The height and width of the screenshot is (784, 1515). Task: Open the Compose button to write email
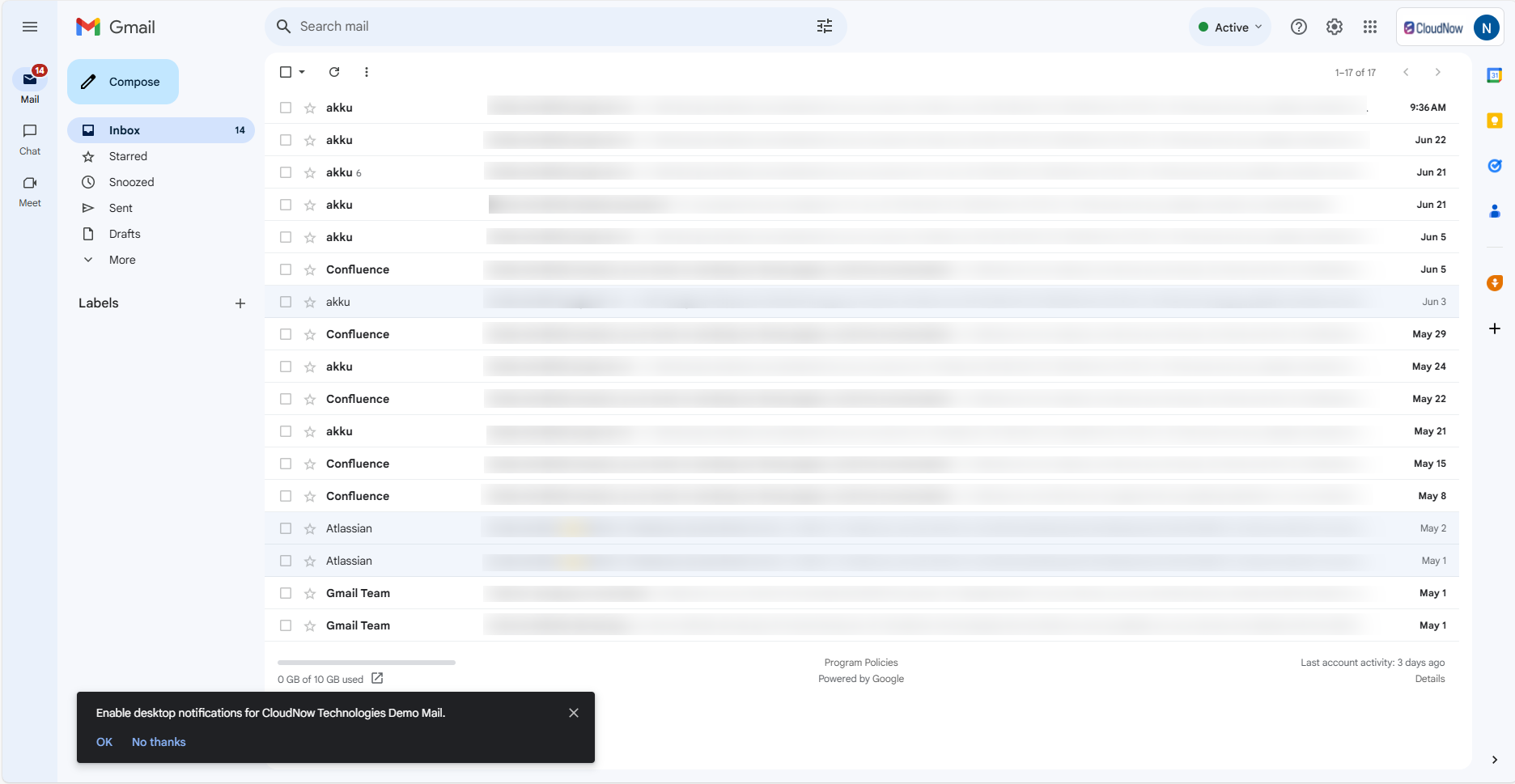pyautogui.click(x=122, y=81)
